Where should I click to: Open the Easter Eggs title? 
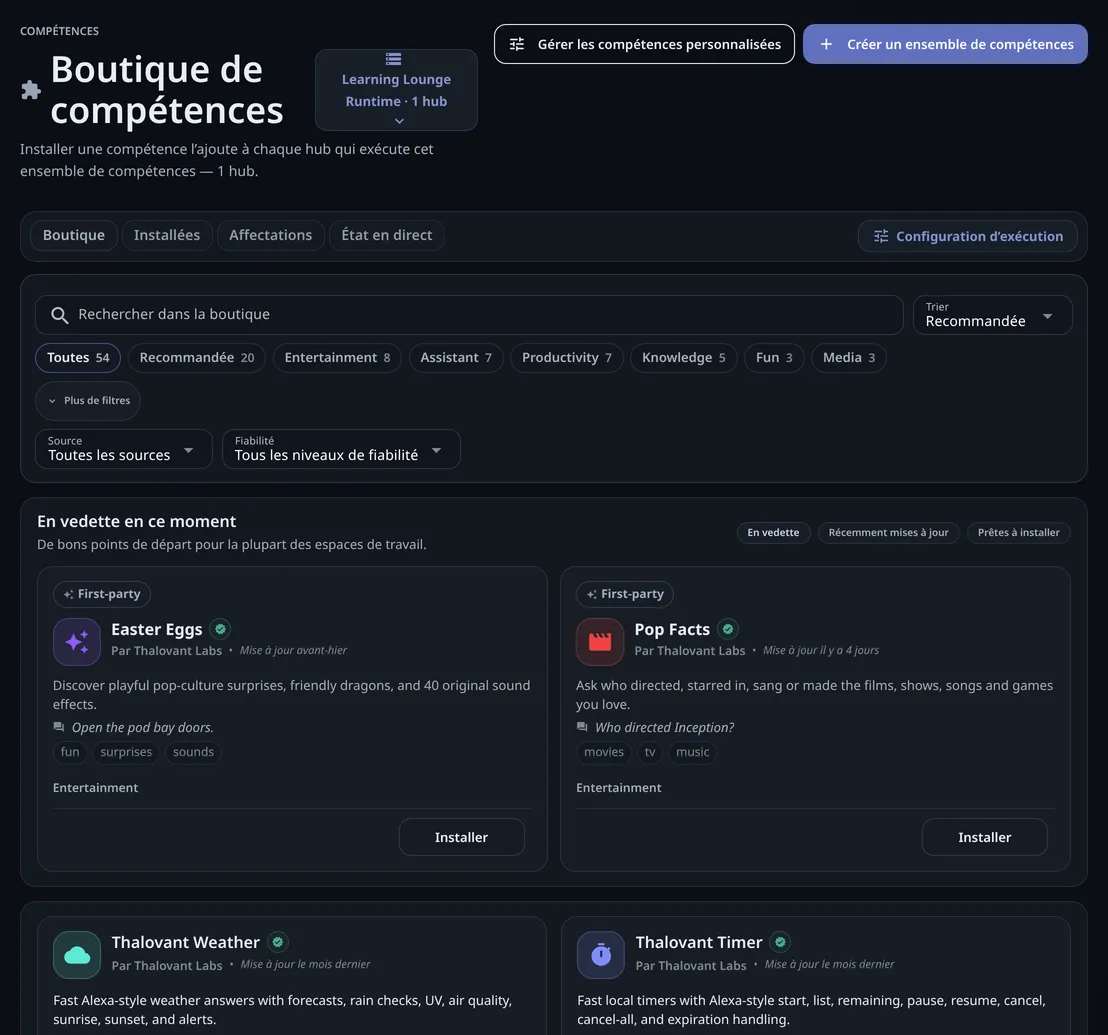pos(157,629)
